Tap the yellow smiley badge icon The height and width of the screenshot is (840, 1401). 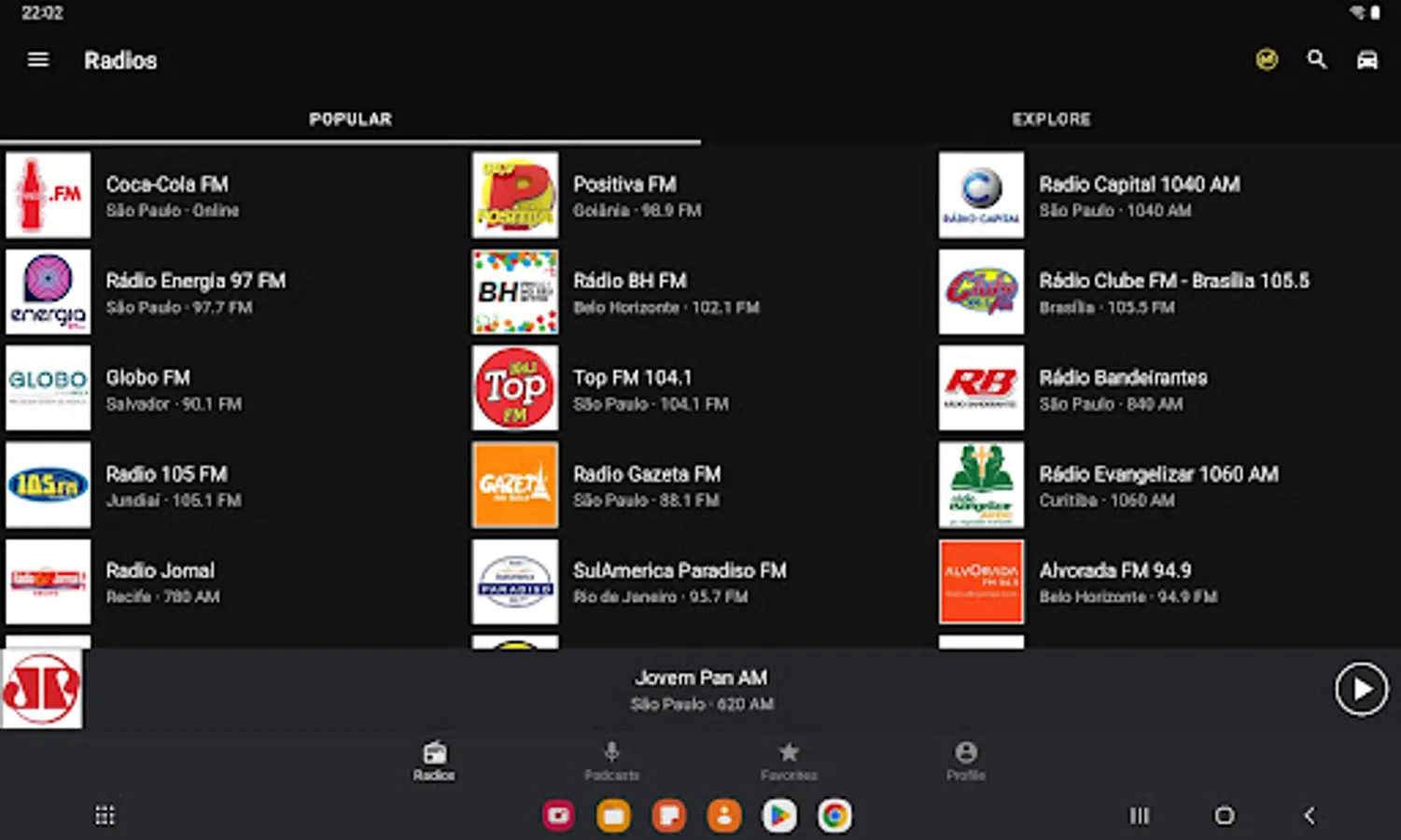(1267, 60)
